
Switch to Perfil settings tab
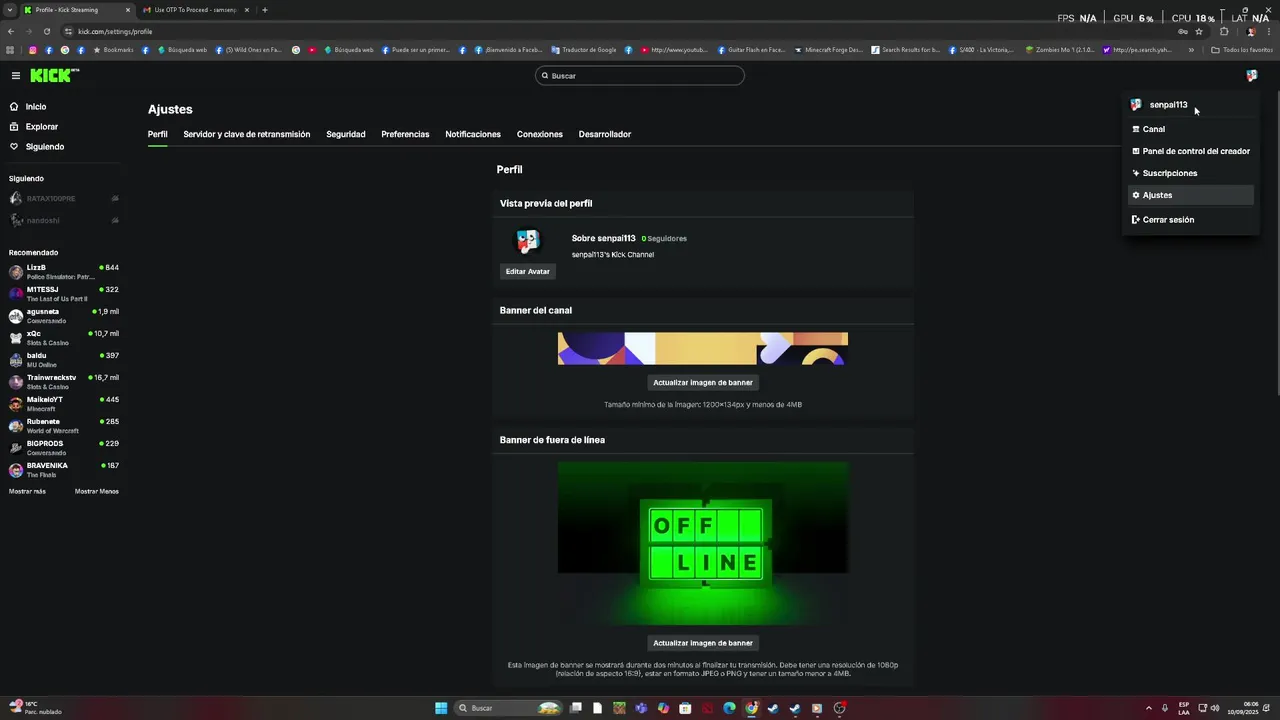pos(157,134)
